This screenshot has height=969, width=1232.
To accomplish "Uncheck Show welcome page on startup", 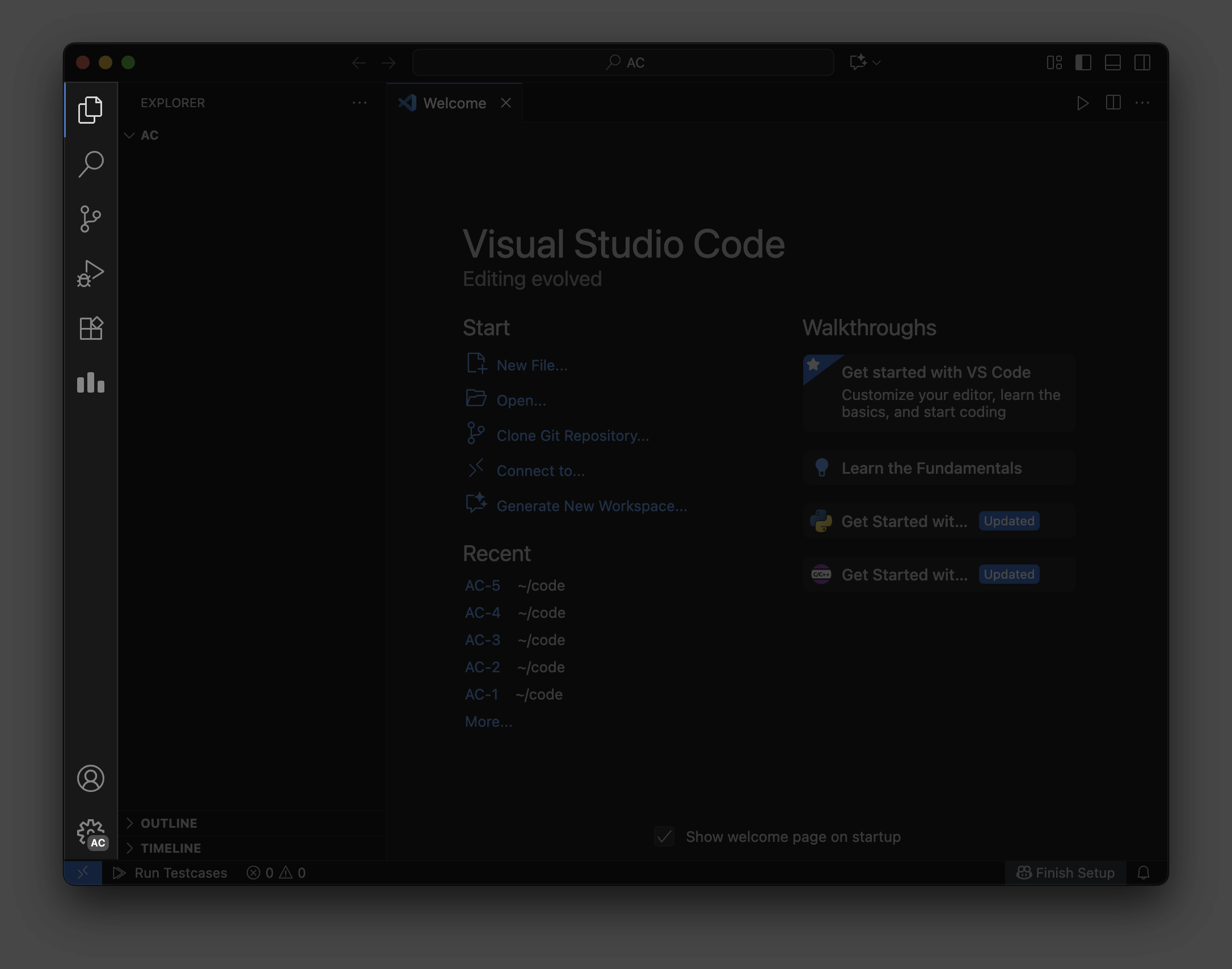I will pyautogui.click(x=664, y=837).
